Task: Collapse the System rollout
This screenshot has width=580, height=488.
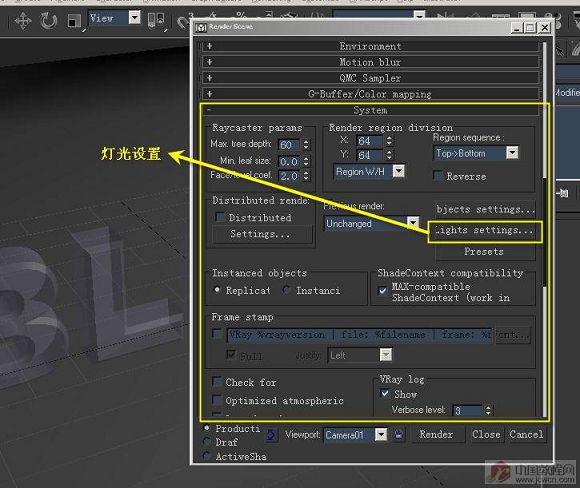Action: point(370,110)
